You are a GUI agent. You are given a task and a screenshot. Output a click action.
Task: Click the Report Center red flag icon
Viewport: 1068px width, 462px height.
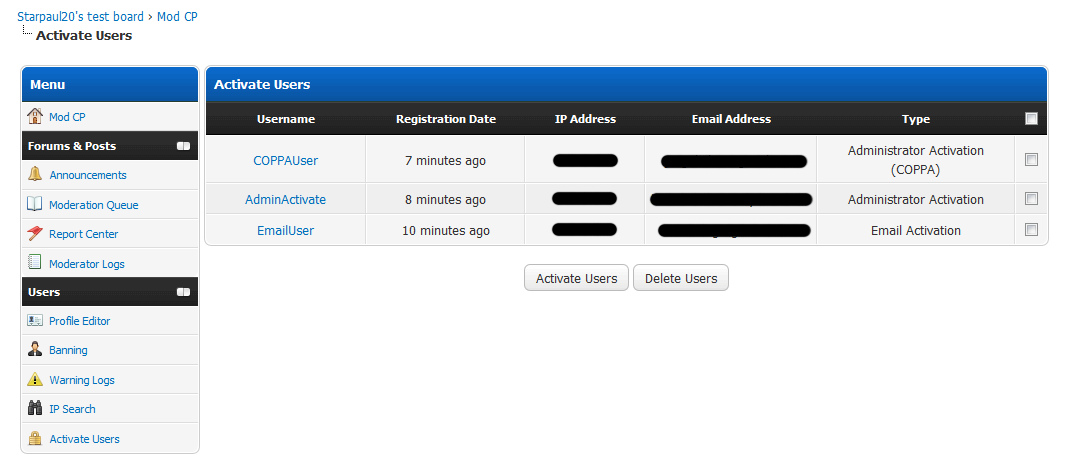(35, 234)
